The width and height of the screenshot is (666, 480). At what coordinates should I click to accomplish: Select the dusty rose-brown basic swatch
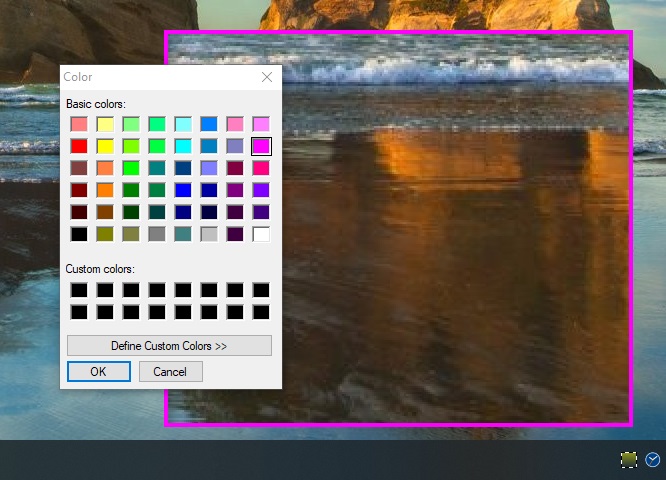79,168
